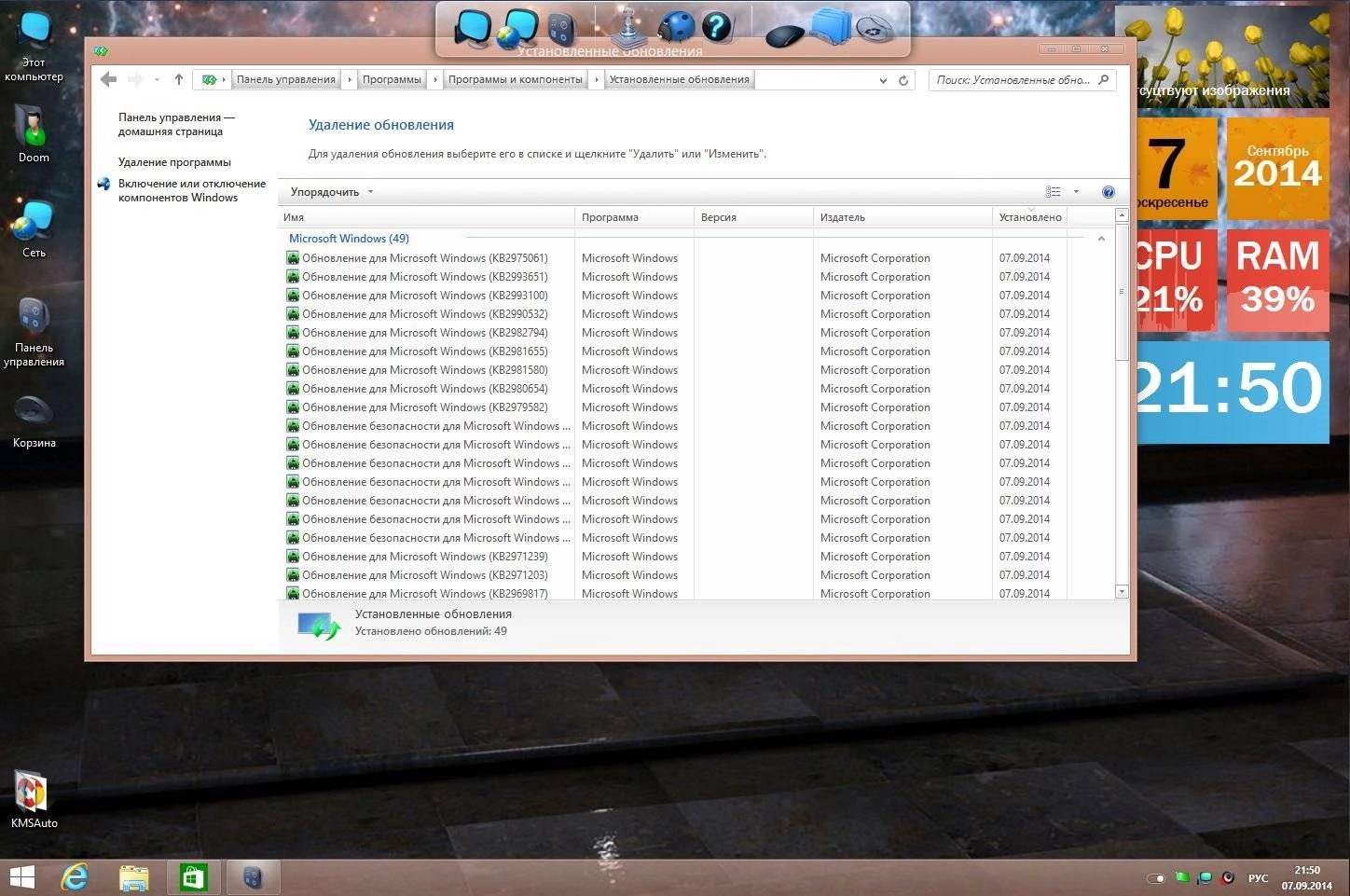Refresh the installed updates list
Screen dimensions: 1350x896
tap(902, 80)
